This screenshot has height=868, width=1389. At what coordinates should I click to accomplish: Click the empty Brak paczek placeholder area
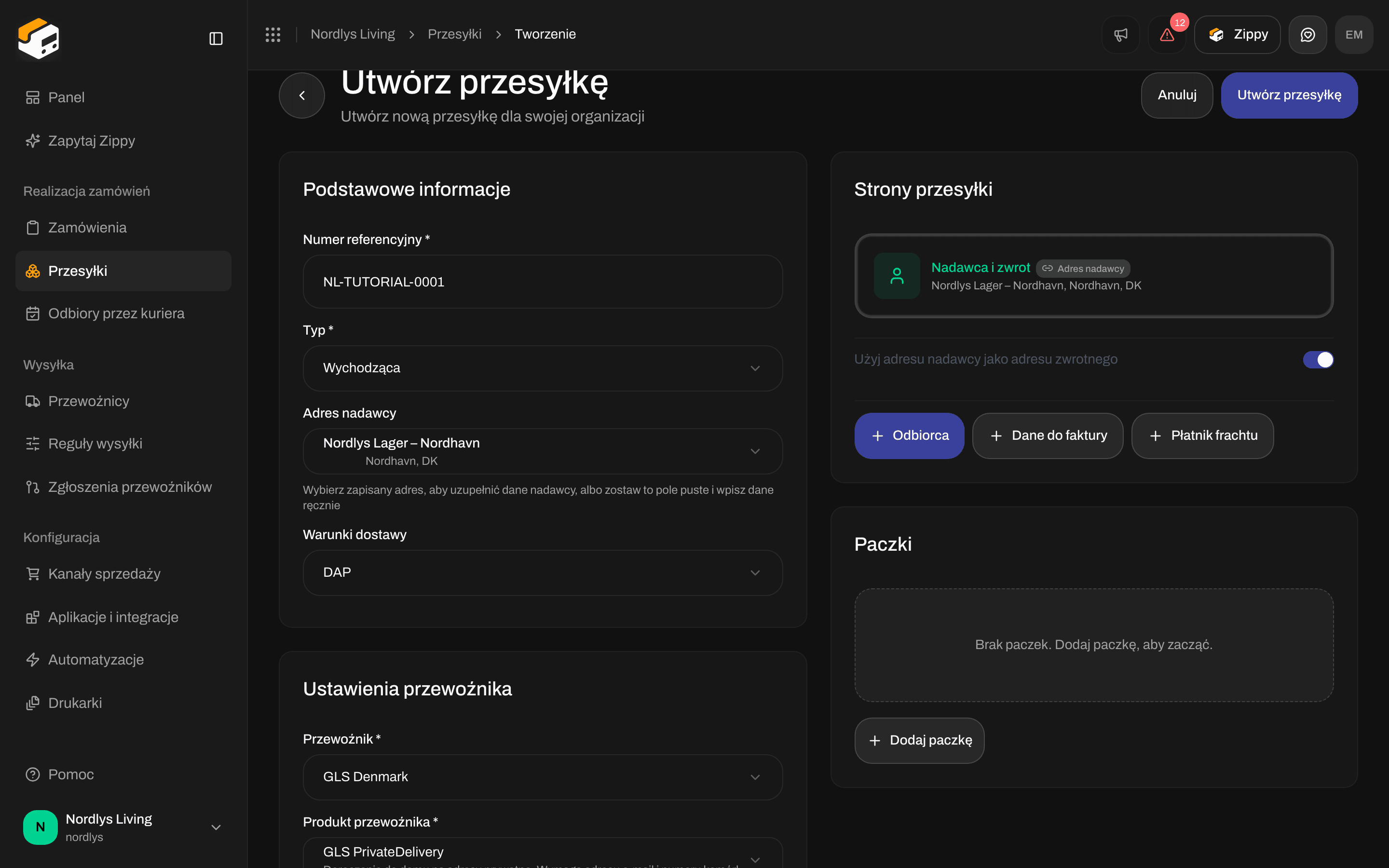click(1093, 645)
